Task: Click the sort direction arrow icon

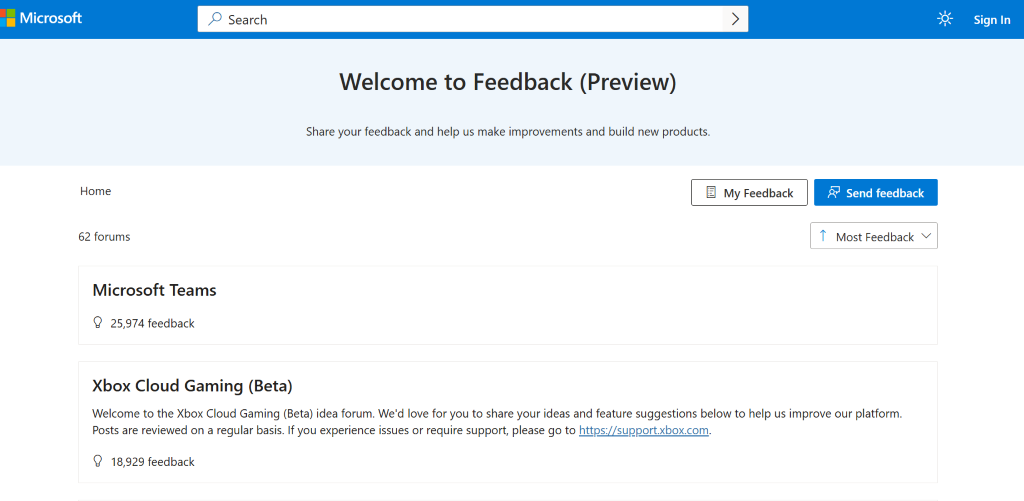Action: pyautogui.click(x=823, y=236)
